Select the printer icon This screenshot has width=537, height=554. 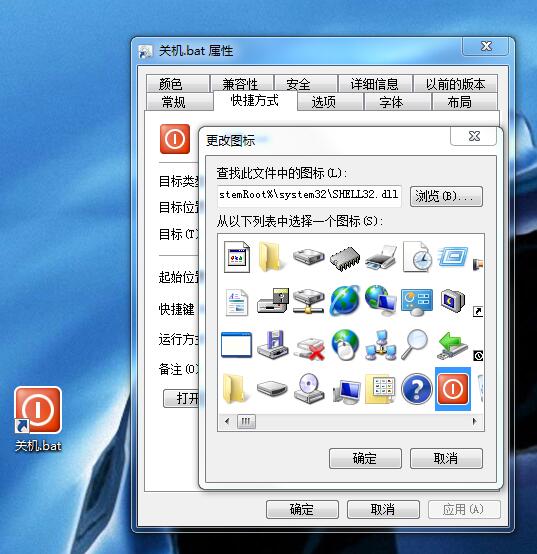(380, 257)
